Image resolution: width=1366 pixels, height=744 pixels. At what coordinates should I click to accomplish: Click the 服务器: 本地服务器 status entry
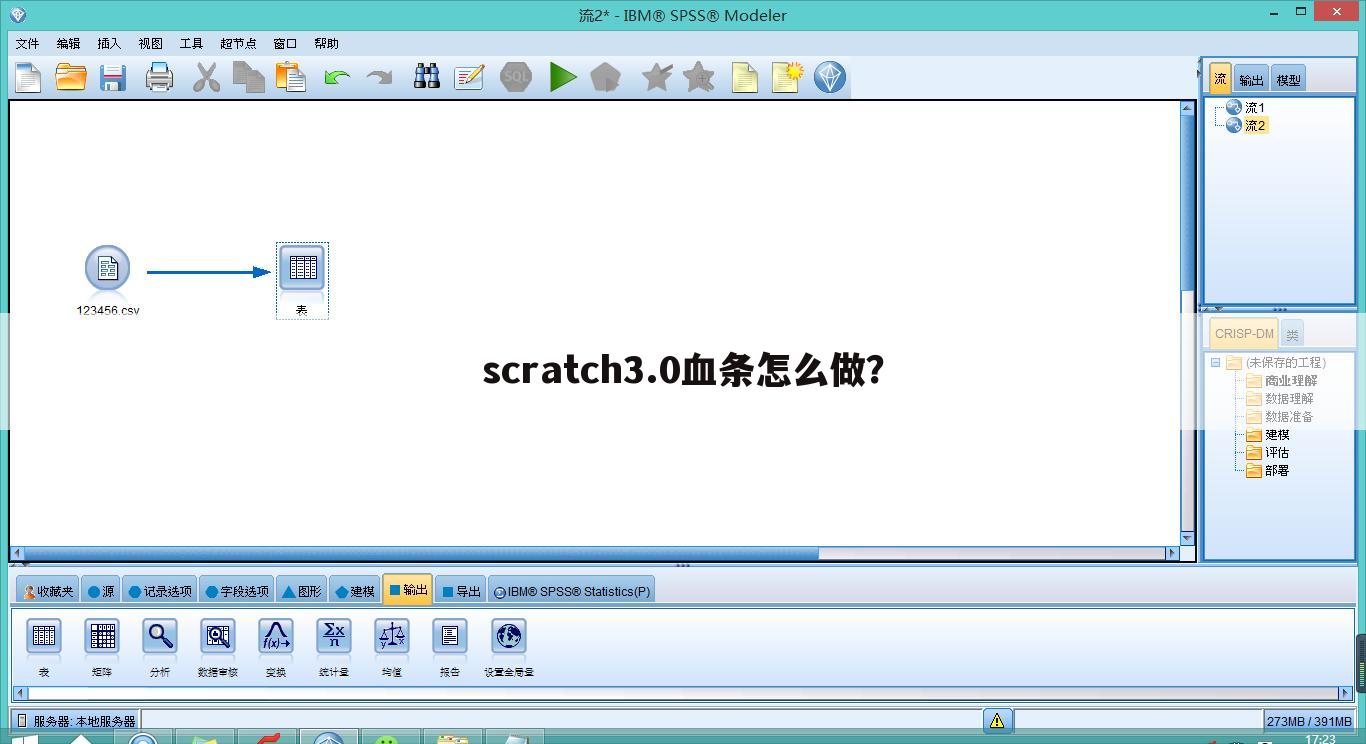pos(76,721)
